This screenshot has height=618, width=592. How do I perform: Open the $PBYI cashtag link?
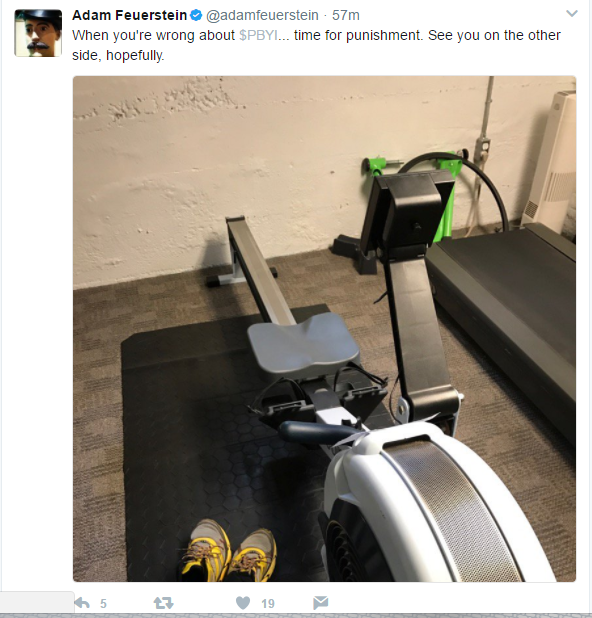pyautogui.click(x=259, y=35)
